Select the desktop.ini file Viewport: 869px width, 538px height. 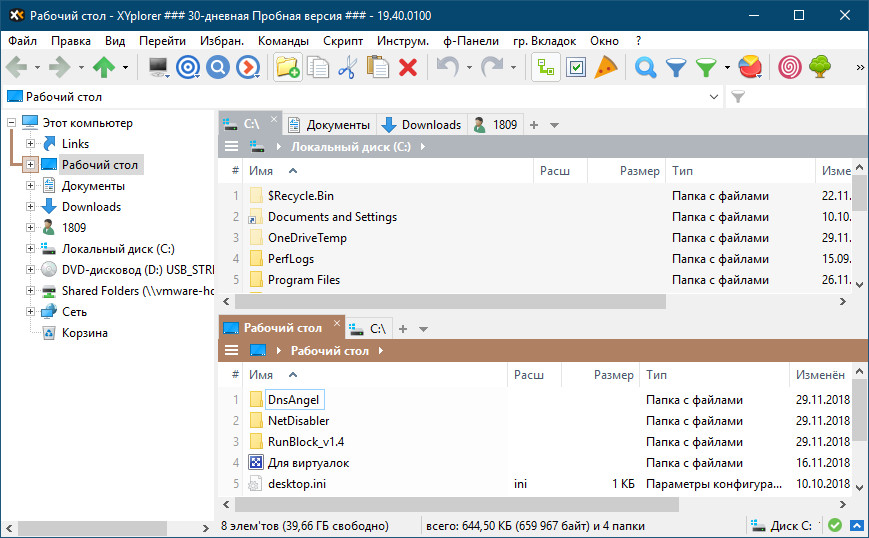(x=297, y=484)
